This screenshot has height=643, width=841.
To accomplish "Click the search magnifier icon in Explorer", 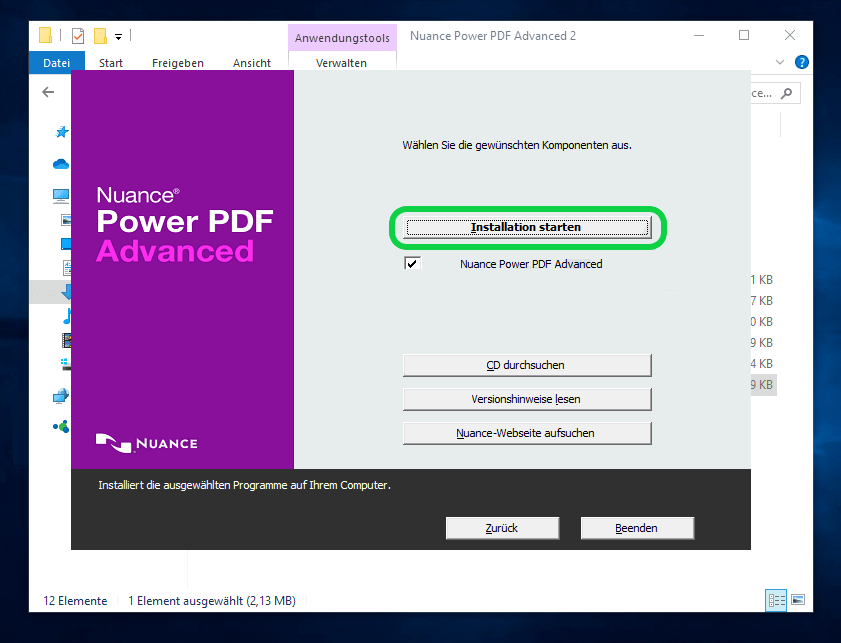I will pyautogui.click(x=787, y=93).
